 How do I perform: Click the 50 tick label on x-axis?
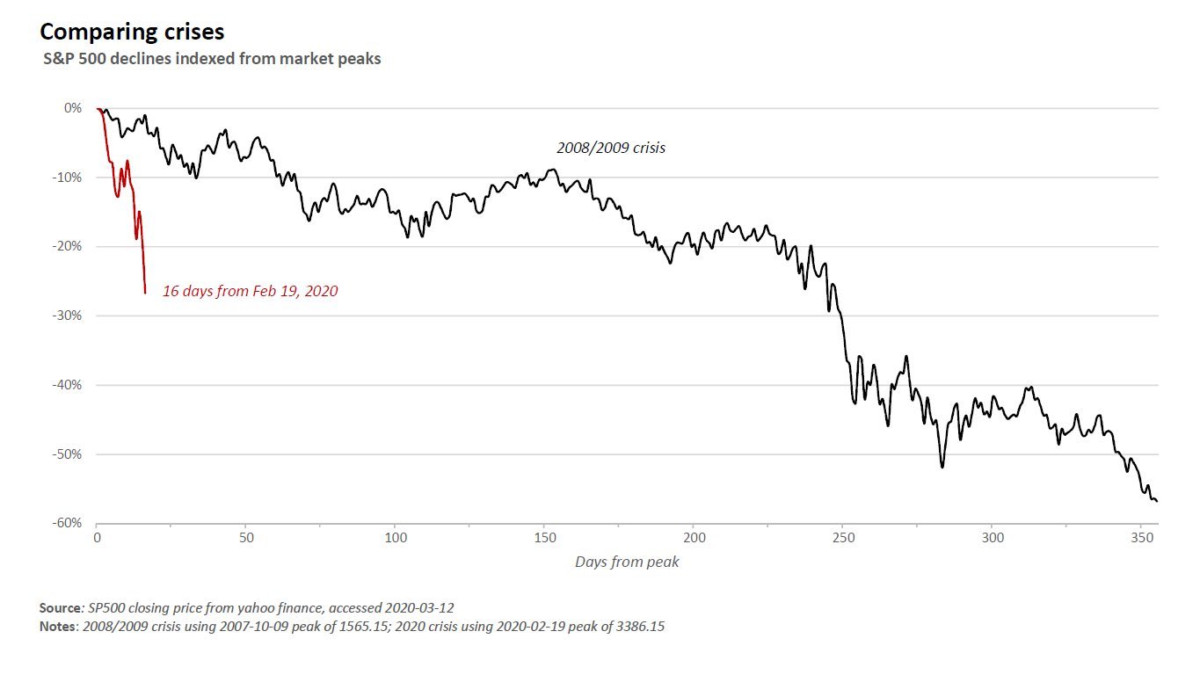(246, 538)
